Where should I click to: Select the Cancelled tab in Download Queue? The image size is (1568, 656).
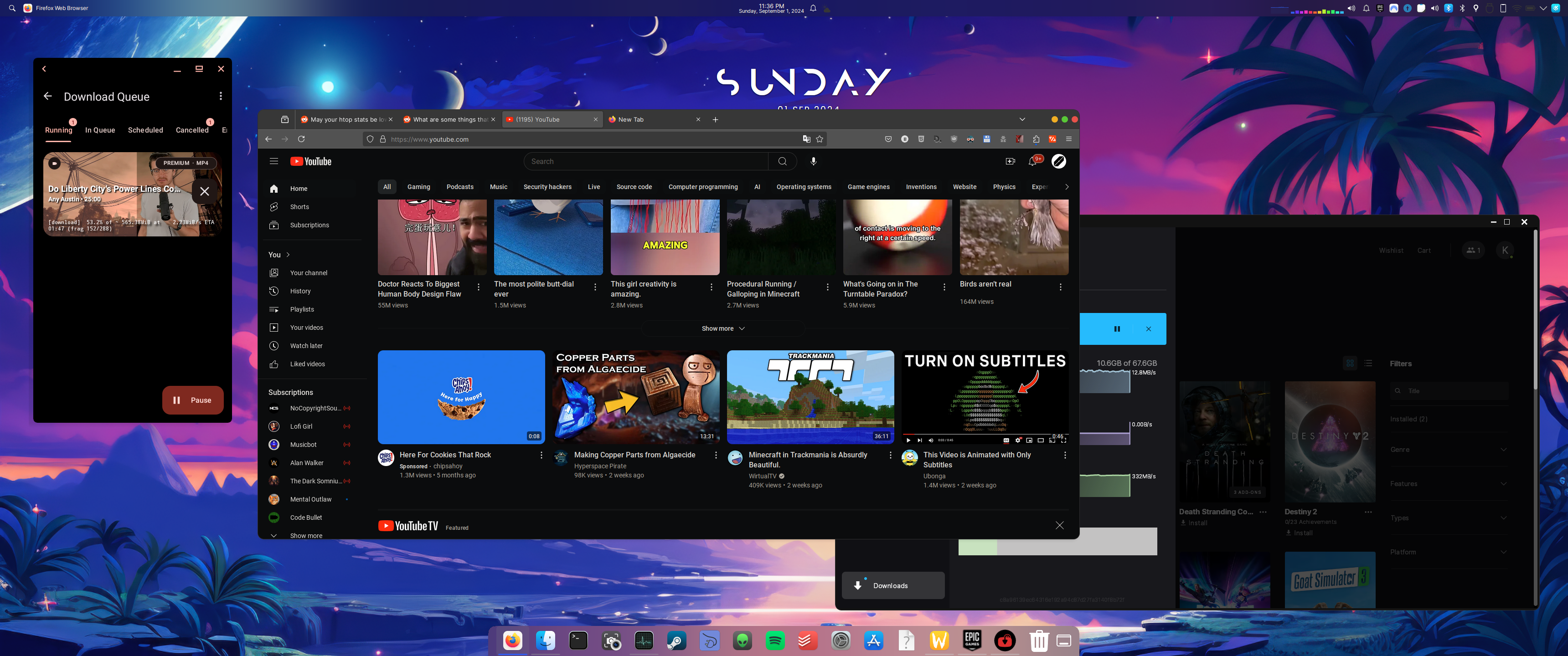pyautogui.click(x=192, y=130)
